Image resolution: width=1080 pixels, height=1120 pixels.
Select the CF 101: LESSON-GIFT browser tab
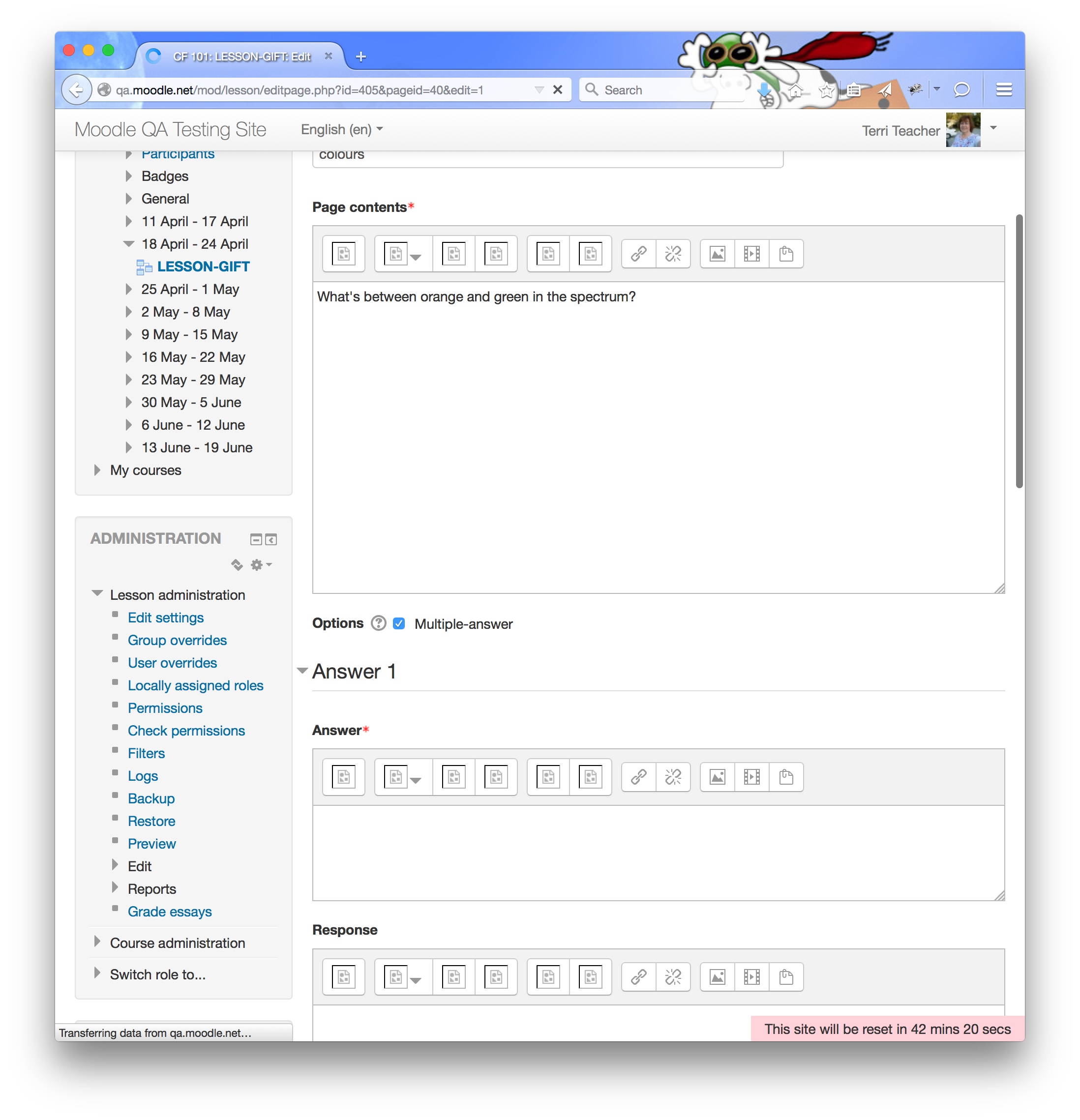pyautogui.click(x=241, y=57)
